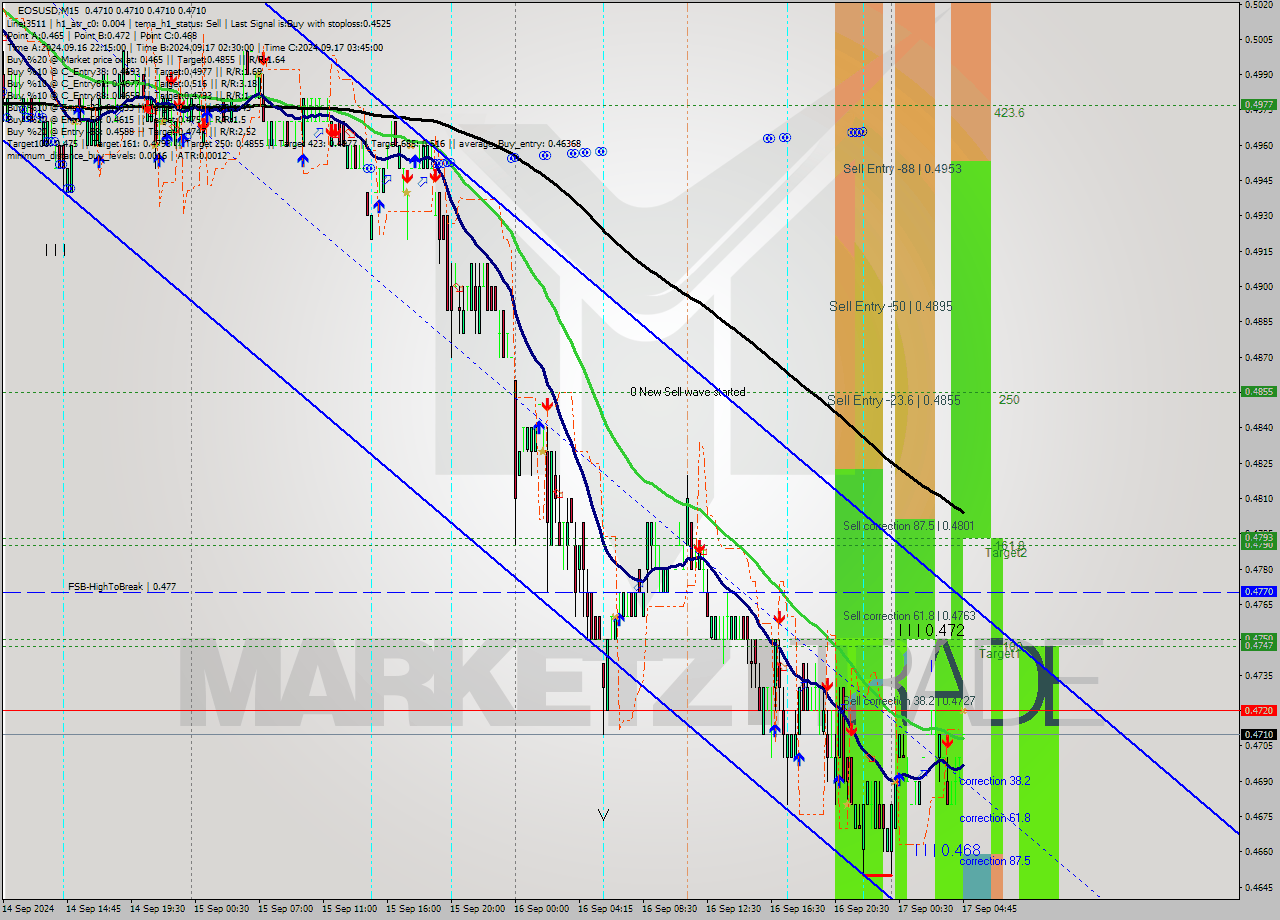Click the 'Time A:2024.09.16 22:15:00' text
This screenshot has height=920, width=1280.
coord(66,47)
